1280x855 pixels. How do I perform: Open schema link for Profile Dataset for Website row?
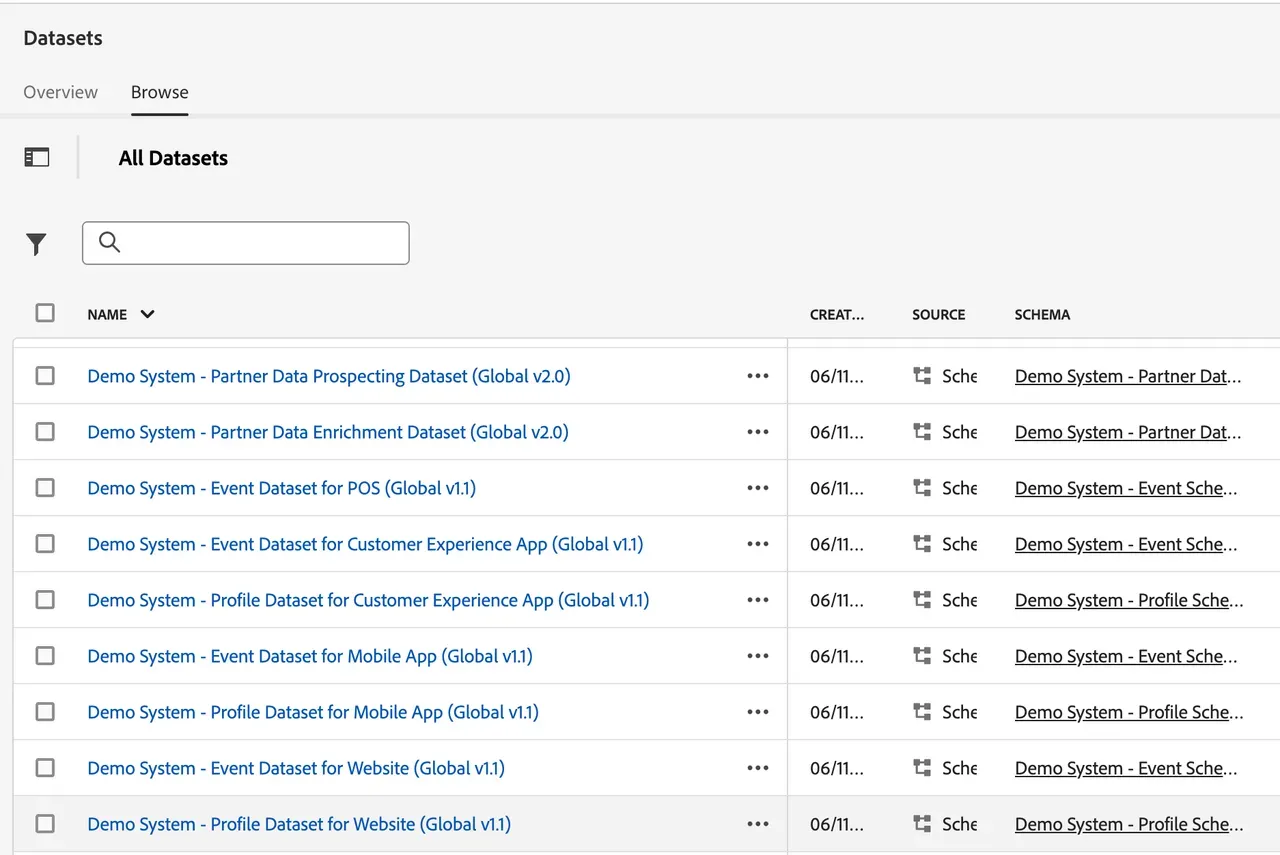[x=1129, y=824]
